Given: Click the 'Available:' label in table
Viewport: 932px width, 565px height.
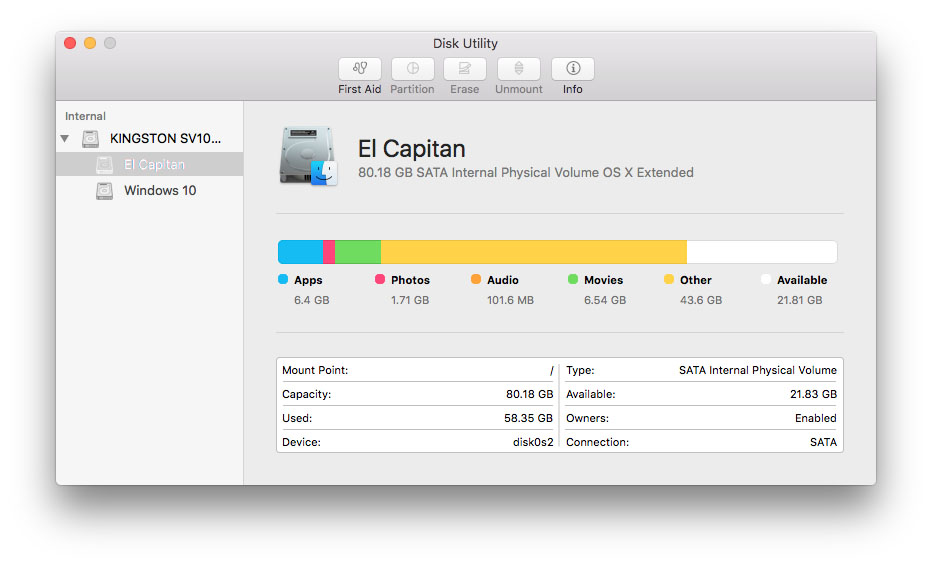Looking at the screenshot, I should [591, 394].
